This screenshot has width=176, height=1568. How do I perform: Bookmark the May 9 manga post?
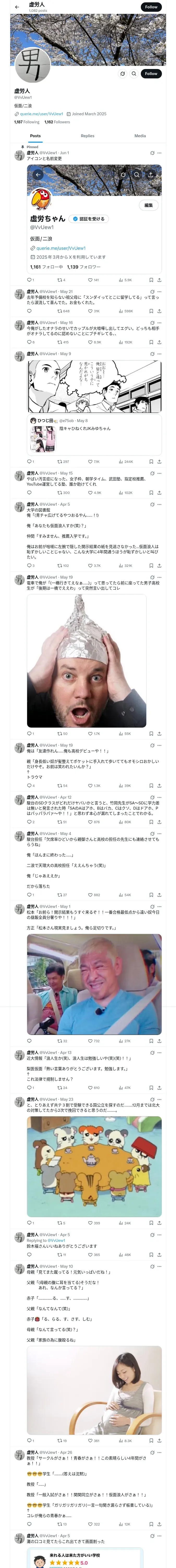point(151,462)
